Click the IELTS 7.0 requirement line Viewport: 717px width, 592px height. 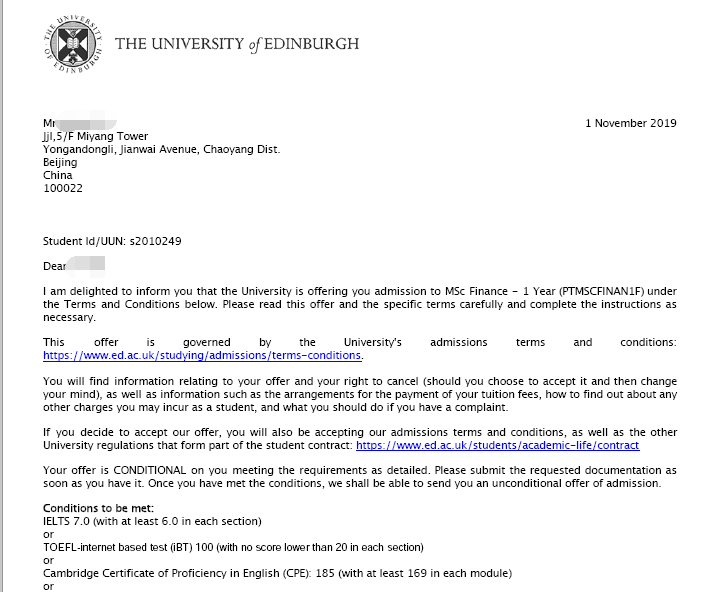(x=151, y=522)
